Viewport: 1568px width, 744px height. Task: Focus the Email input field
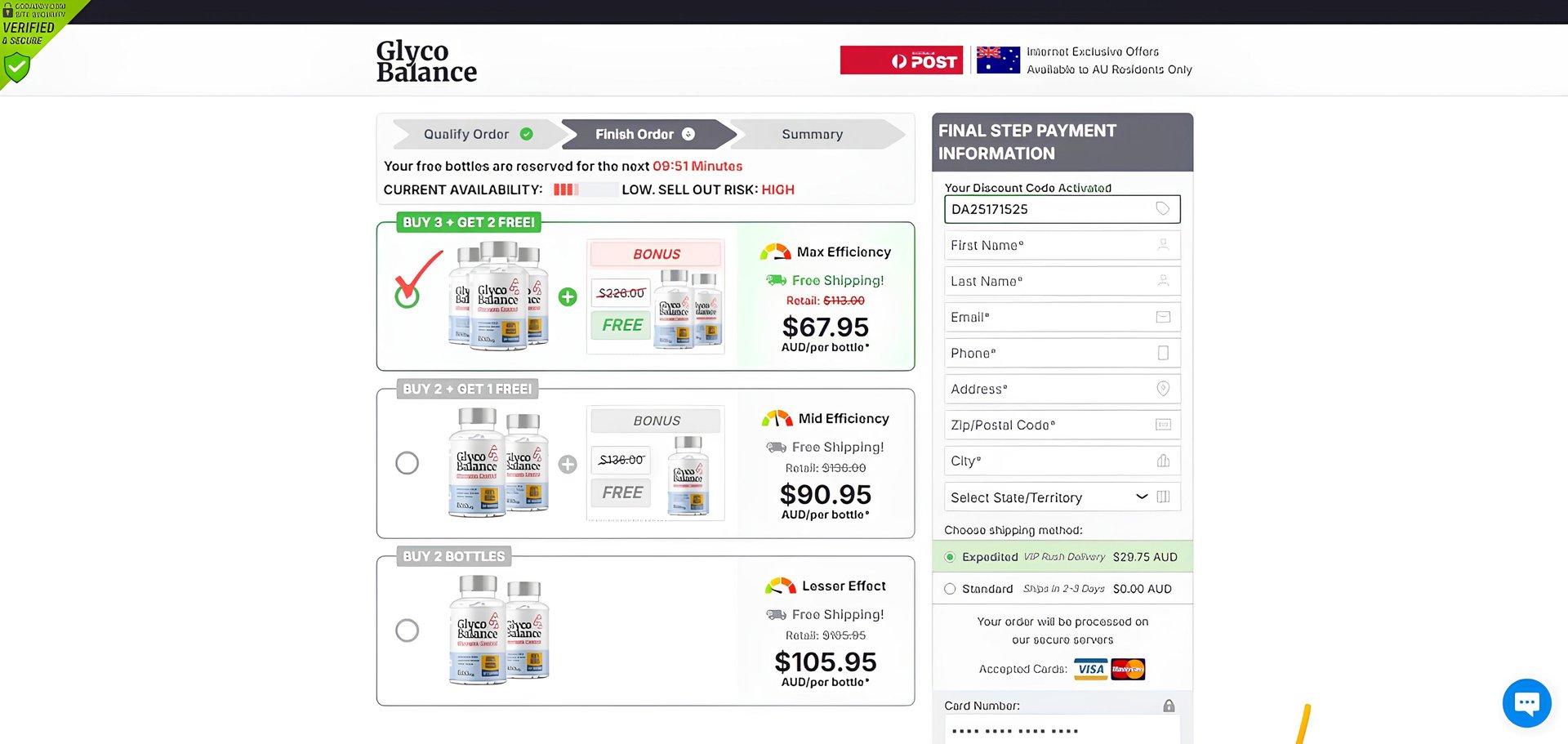pyautogui.click(x=1062, y=317)
